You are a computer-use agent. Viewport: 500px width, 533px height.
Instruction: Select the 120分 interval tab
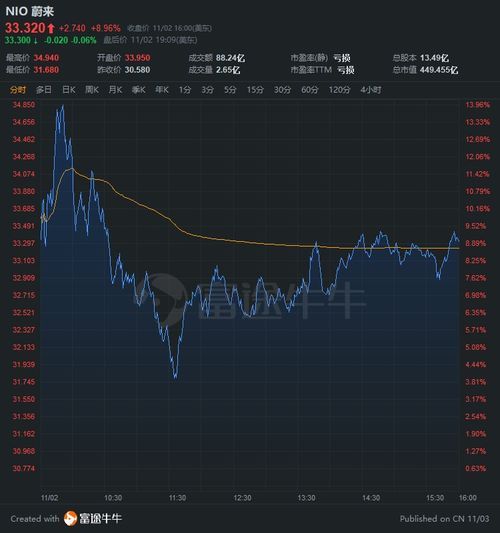pos(339,90)
